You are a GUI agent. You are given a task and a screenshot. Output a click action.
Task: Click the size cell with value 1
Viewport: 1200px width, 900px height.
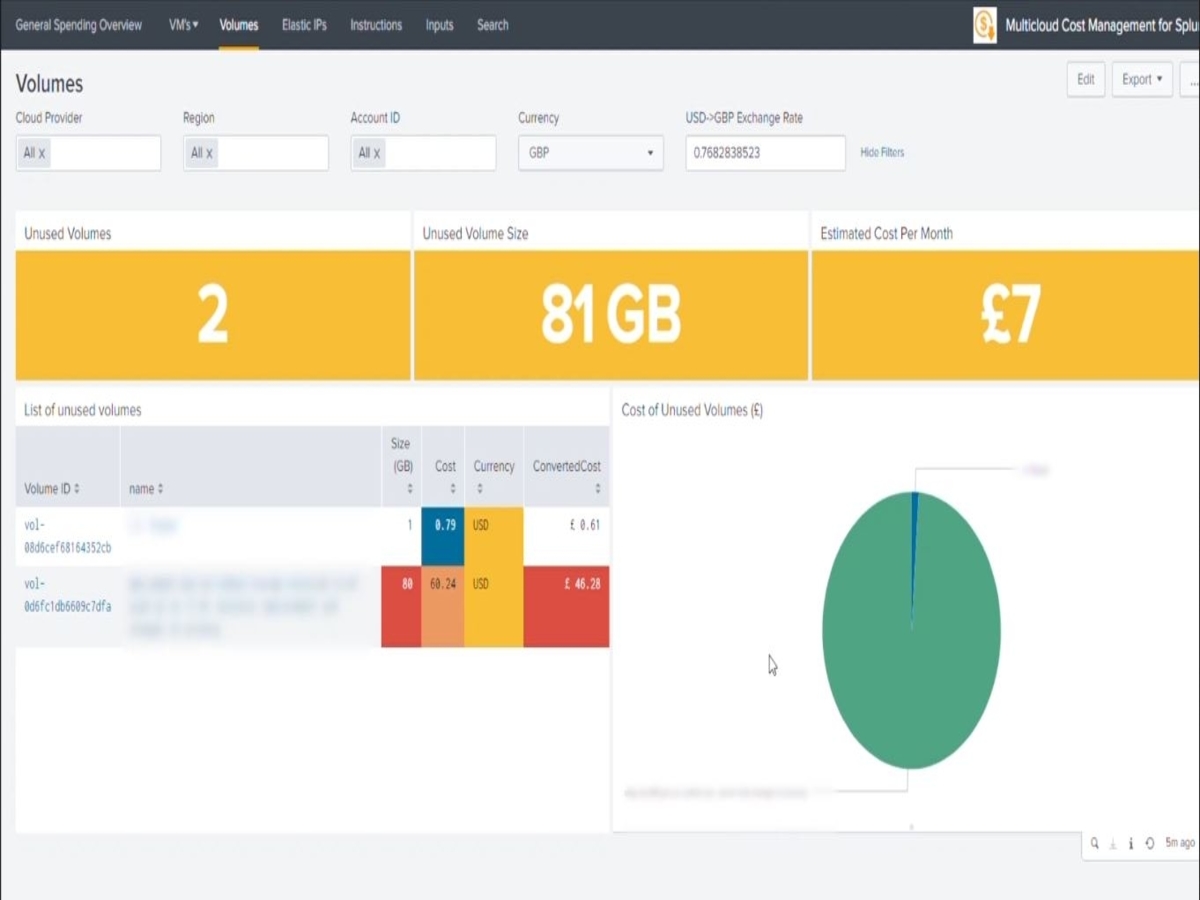click(x=401, y=536)
